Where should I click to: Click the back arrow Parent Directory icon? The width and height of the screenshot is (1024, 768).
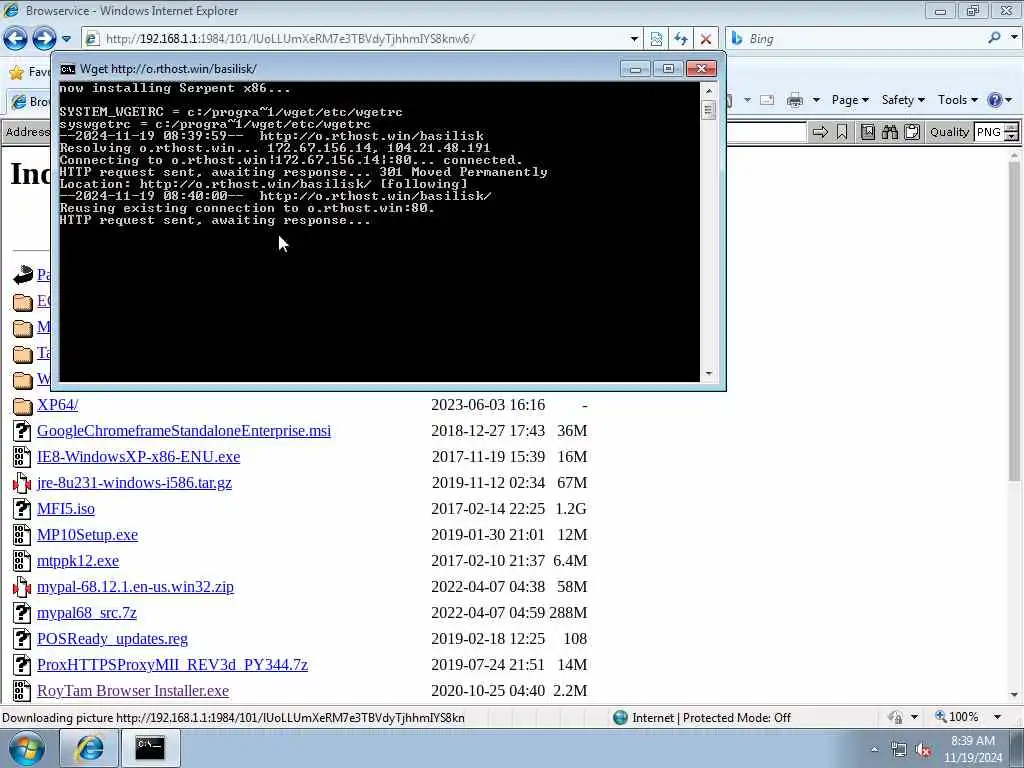(x=23, y=275)
